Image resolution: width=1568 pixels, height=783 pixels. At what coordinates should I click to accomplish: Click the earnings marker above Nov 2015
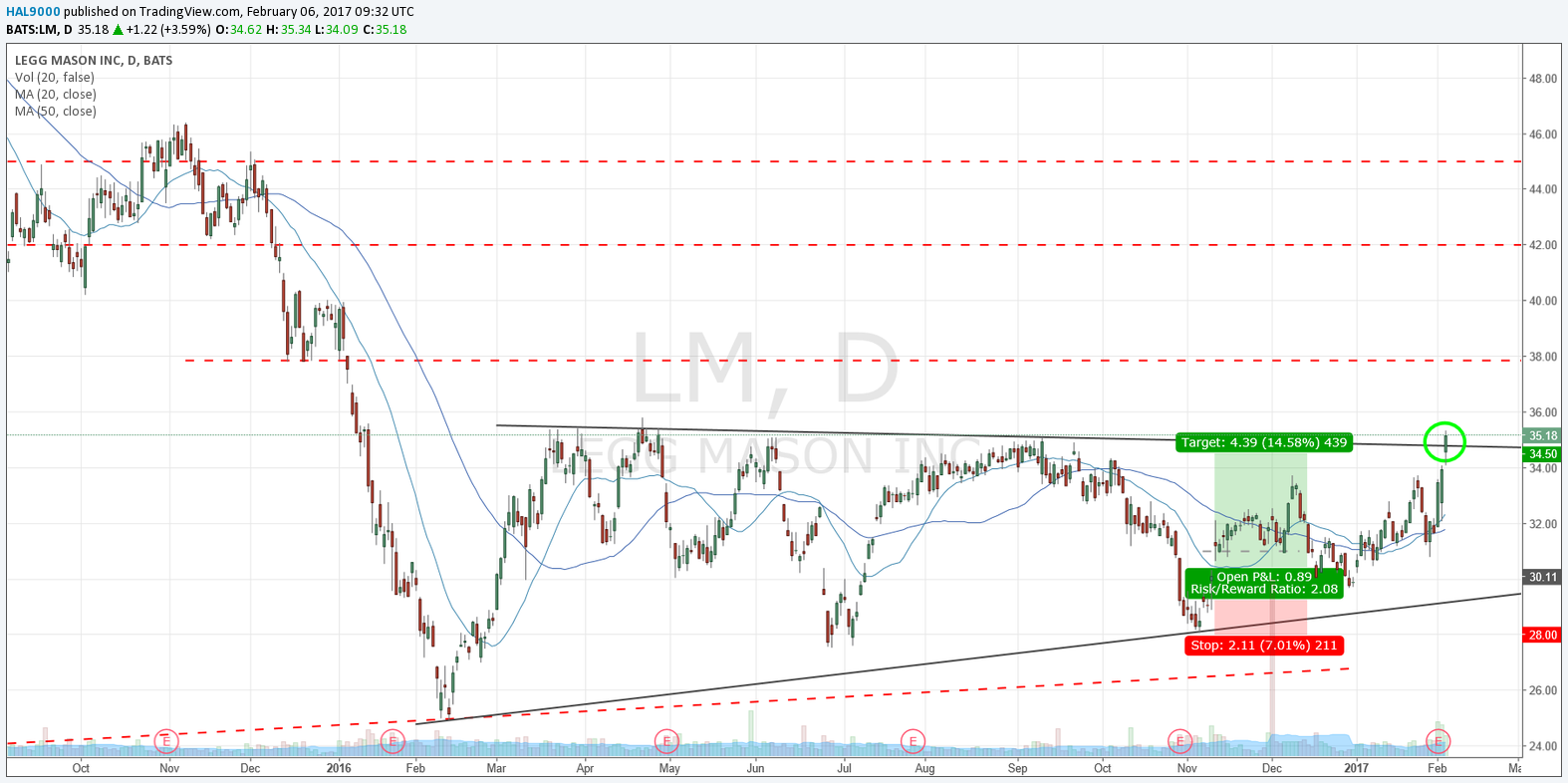pyautogui.click(x=166, y=740)
